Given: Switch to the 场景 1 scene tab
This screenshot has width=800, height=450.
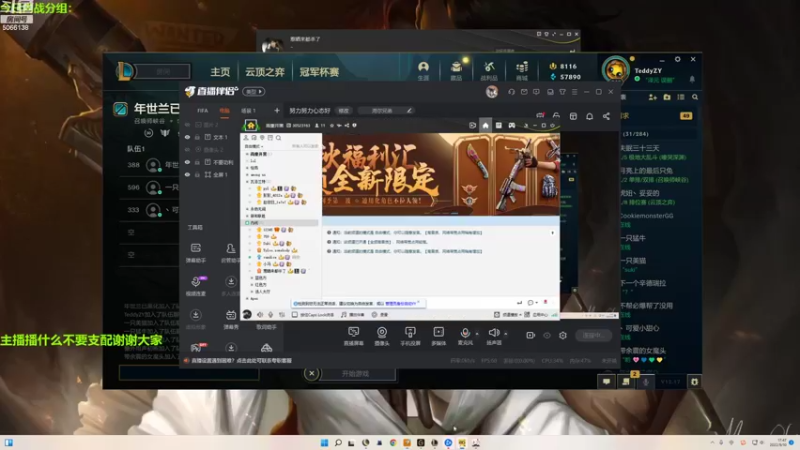Looking at the screenshot, I should [x=248, y=111].
